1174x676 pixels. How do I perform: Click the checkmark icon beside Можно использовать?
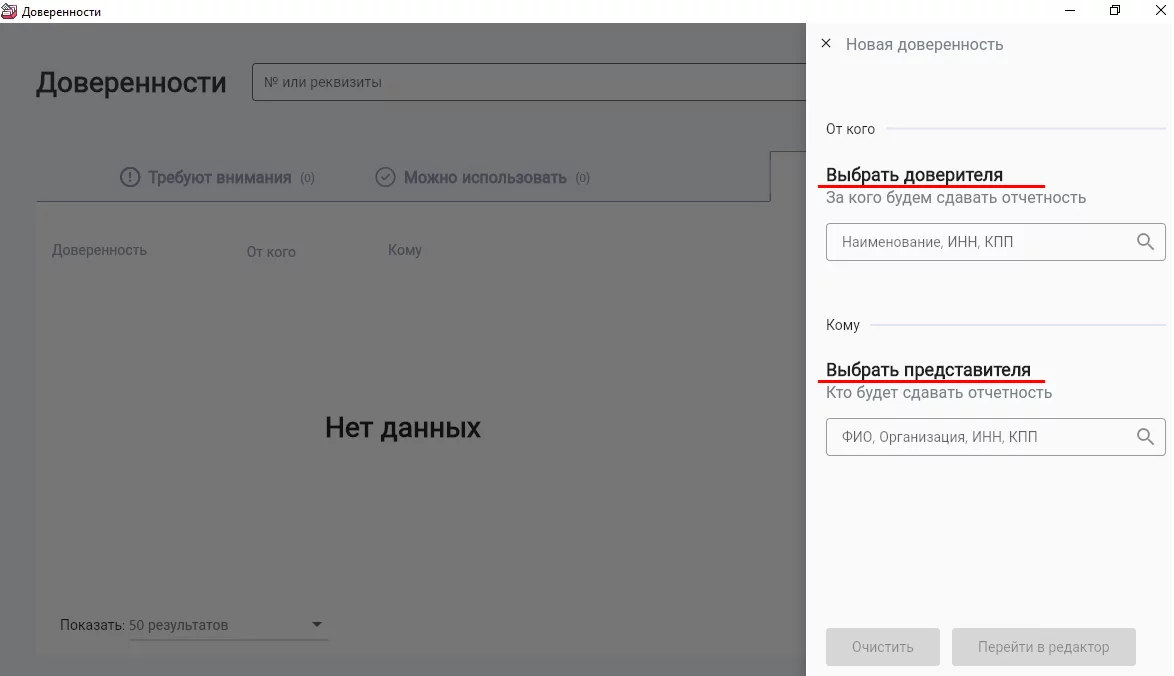point(385,178)
